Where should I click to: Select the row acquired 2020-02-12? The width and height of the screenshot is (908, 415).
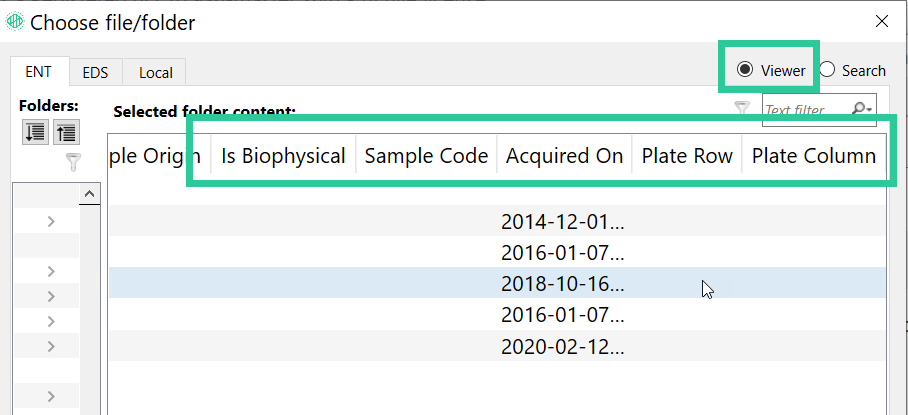pyautogui.click(x=497, y=346)
